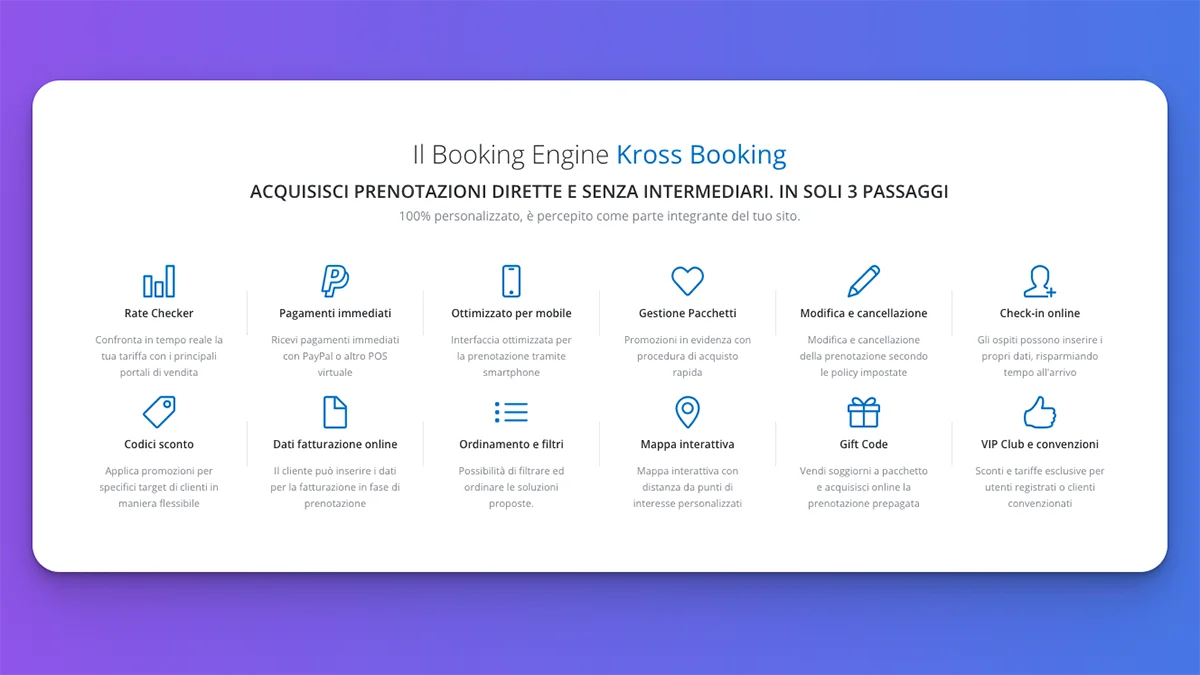The width and height of the screenshot is (1200, 675).
Task: Click the thumbs-up icon for VIP Club
Action: [1040, 412]
